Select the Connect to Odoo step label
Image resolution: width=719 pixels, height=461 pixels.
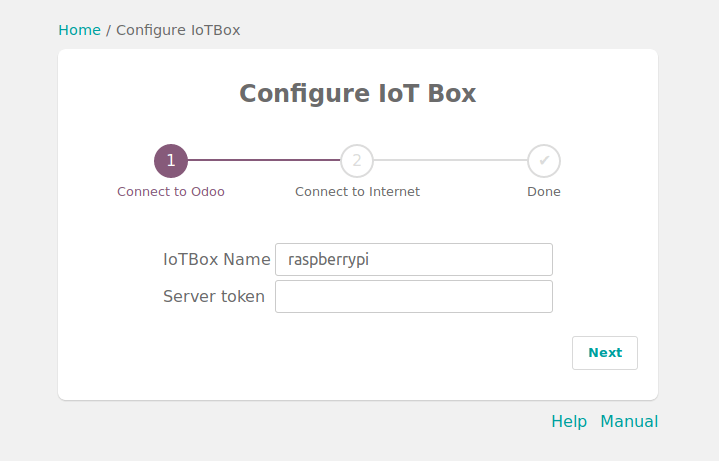[171, 191]
